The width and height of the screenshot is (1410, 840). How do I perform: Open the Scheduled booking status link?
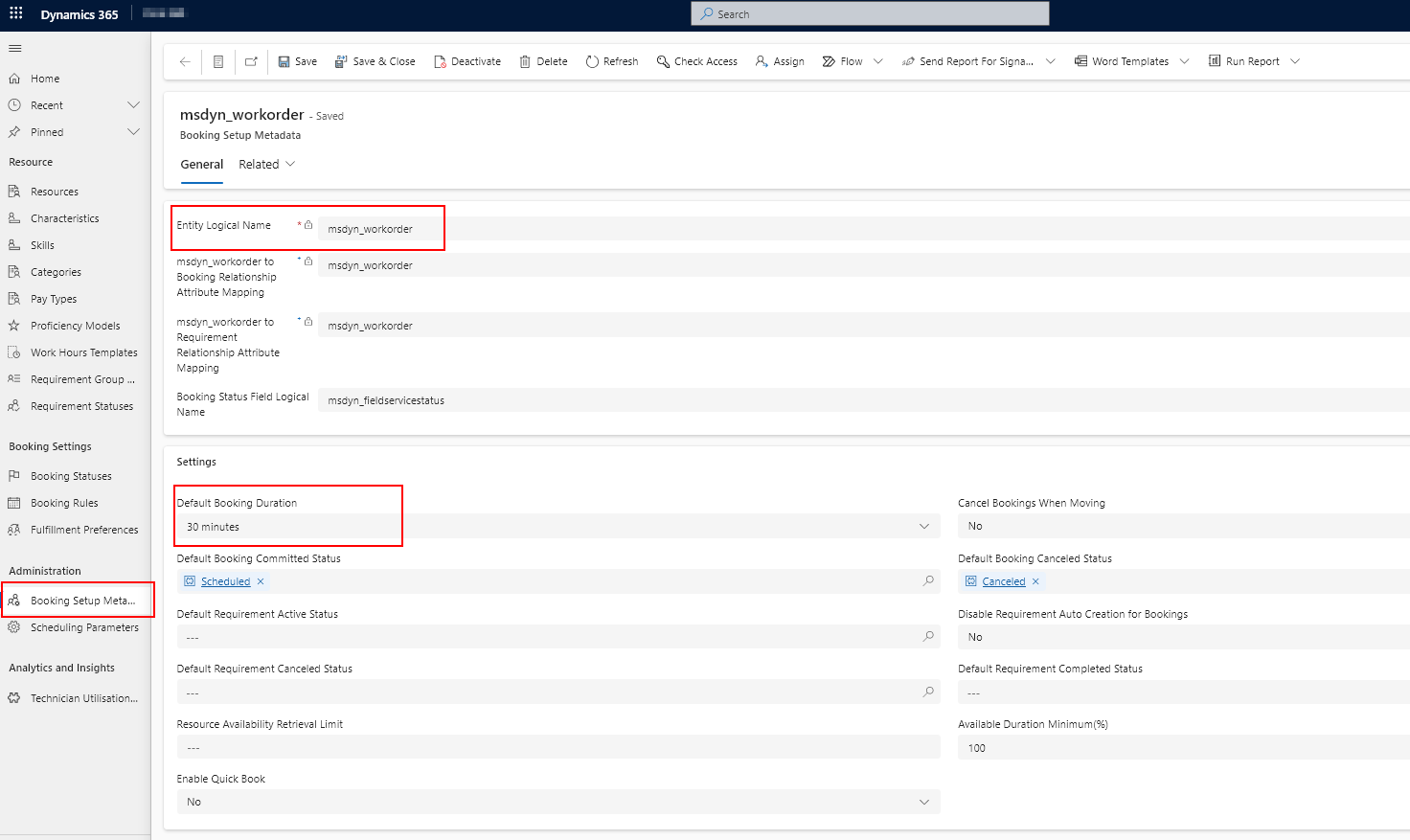[x=224, y=580]
